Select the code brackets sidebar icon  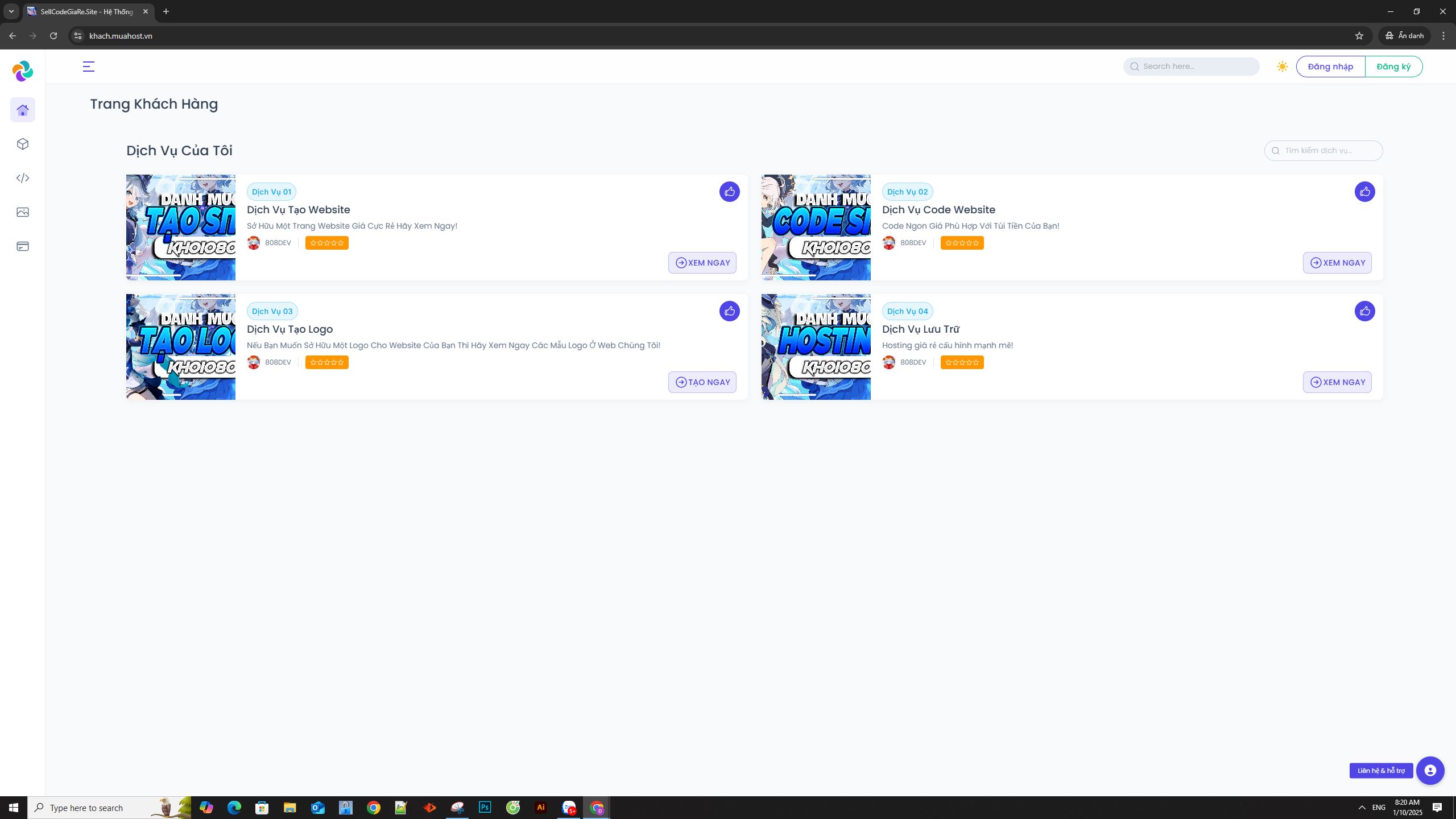[x=23, y=178]
